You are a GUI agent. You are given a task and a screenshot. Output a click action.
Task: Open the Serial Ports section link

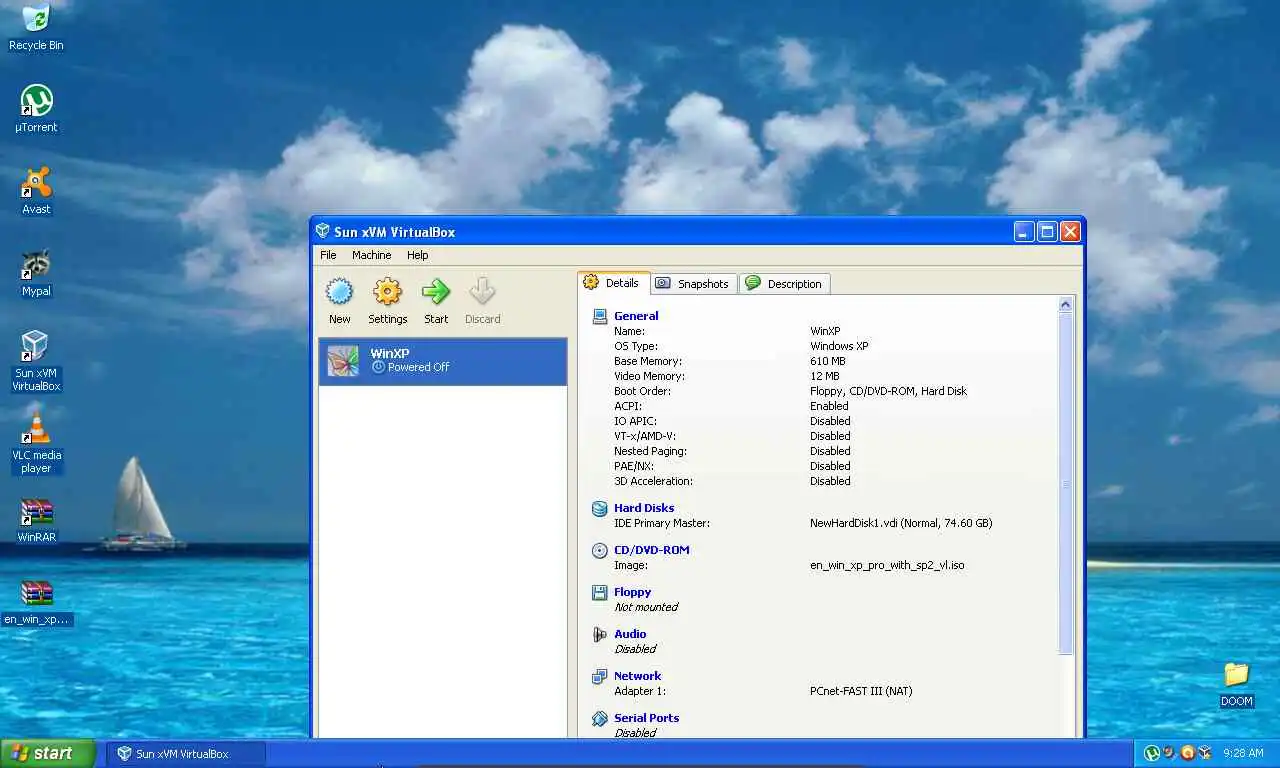point(646,718)
